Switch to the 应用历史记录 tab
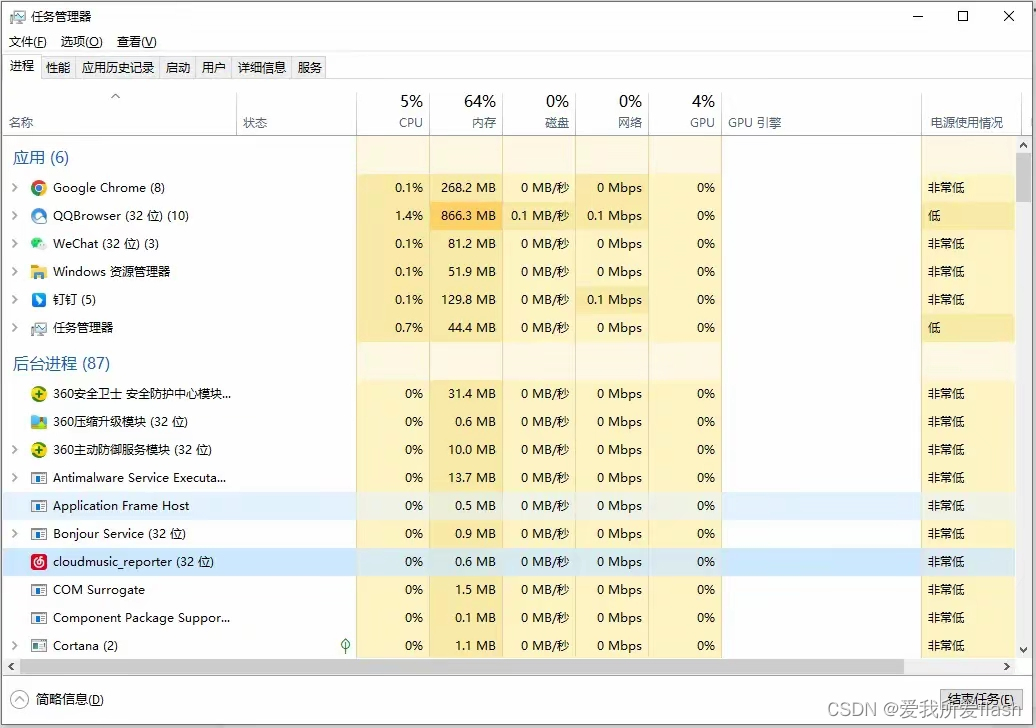 (x=118, y=67)
